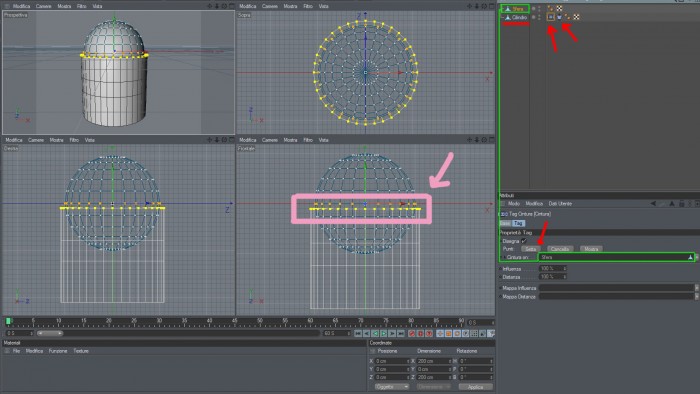The image size is (700, 394).
Task: Click the UVW checkerboard tag on Cilindro
Action: pyautogui.click(x=576, y=17)
